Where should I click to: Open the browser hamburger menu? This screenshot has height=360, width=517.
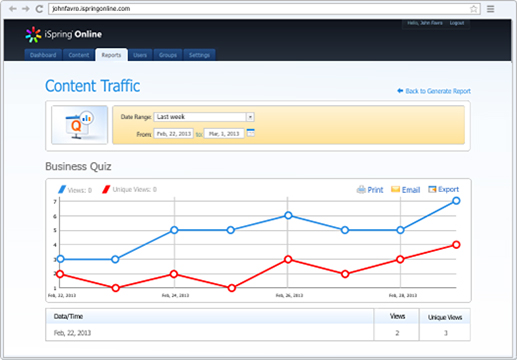pos(490,9)
